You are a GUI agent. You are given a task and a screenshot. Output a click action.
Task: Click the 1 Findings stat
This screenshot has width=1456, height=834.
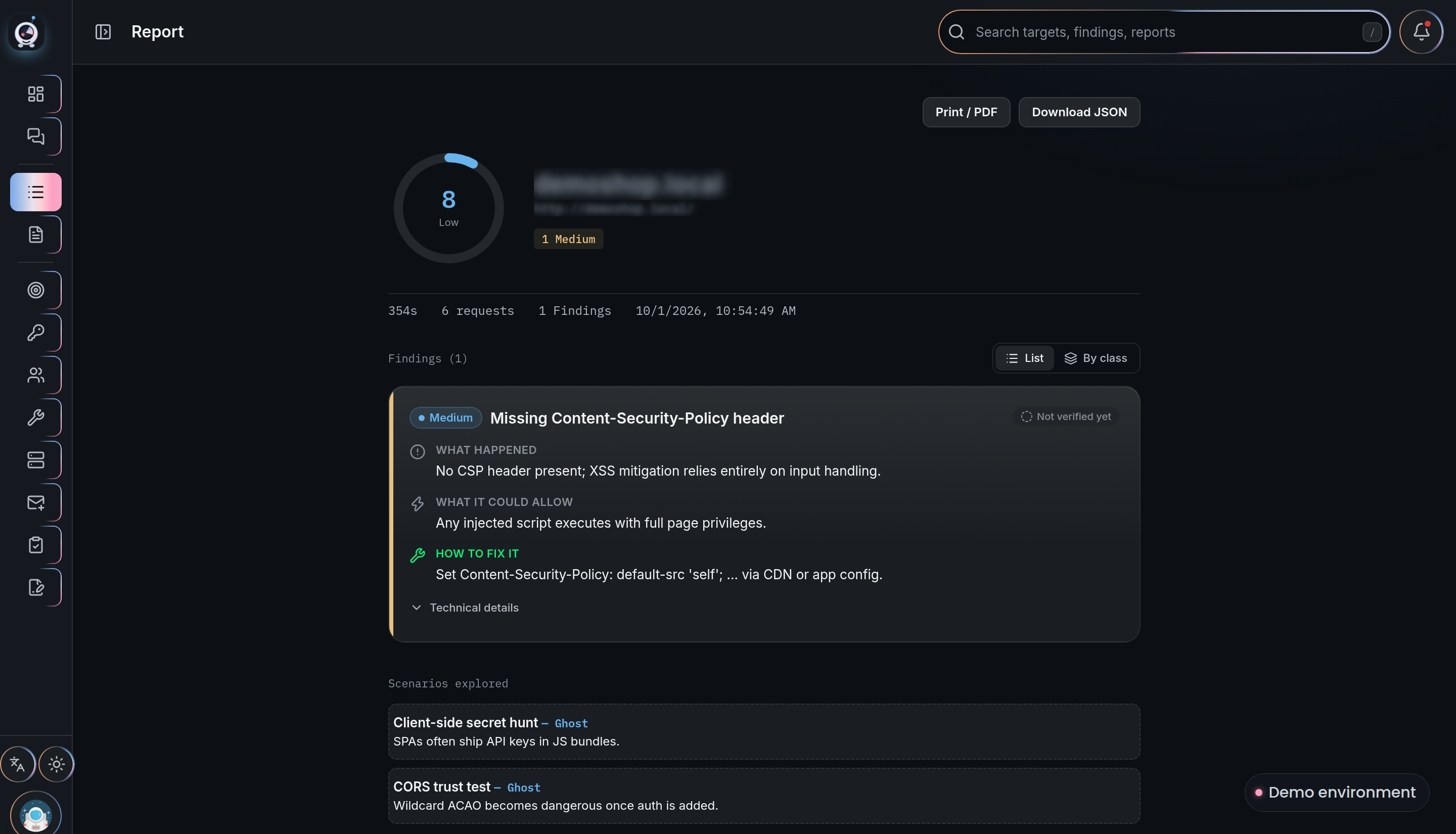tap(574, 311)
